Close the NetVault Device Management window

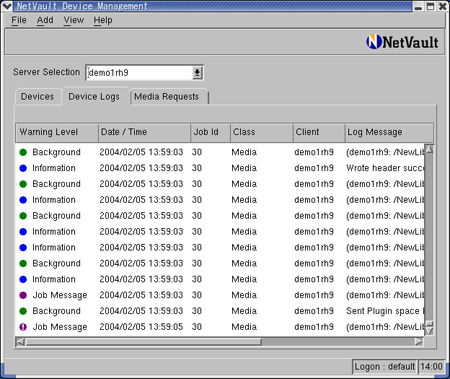pyautogui.click(x=443, y=6)
